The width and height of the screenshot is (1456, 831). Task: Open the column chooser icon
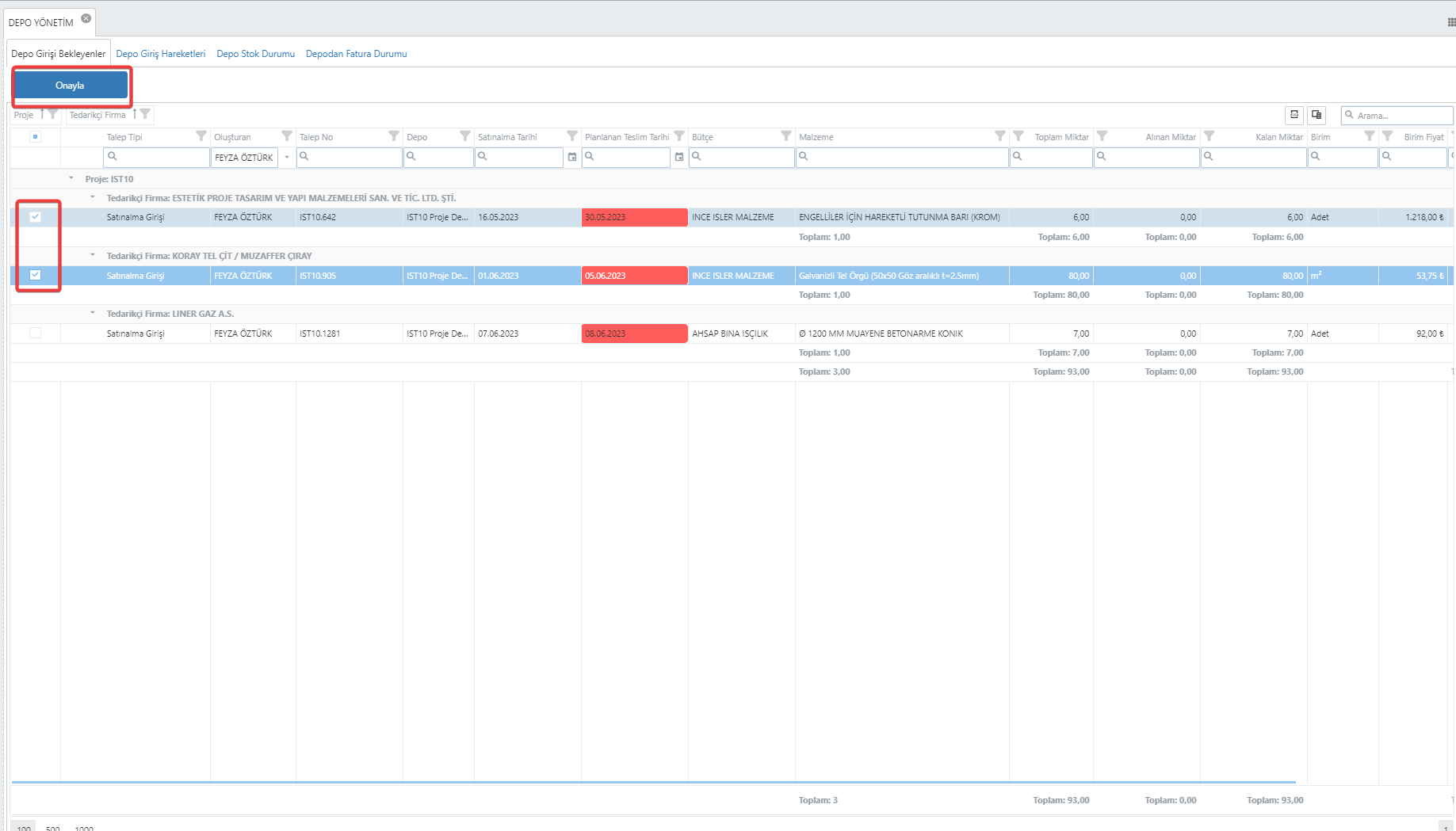pyautogui.click(x=1317, y=115)
